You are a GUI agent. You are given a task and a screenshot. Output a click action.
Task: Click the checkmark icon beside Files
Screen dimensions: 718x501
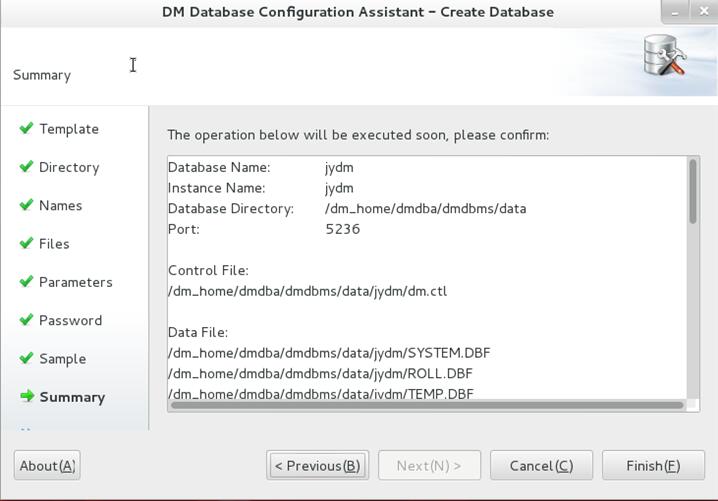tap(27, 243)
